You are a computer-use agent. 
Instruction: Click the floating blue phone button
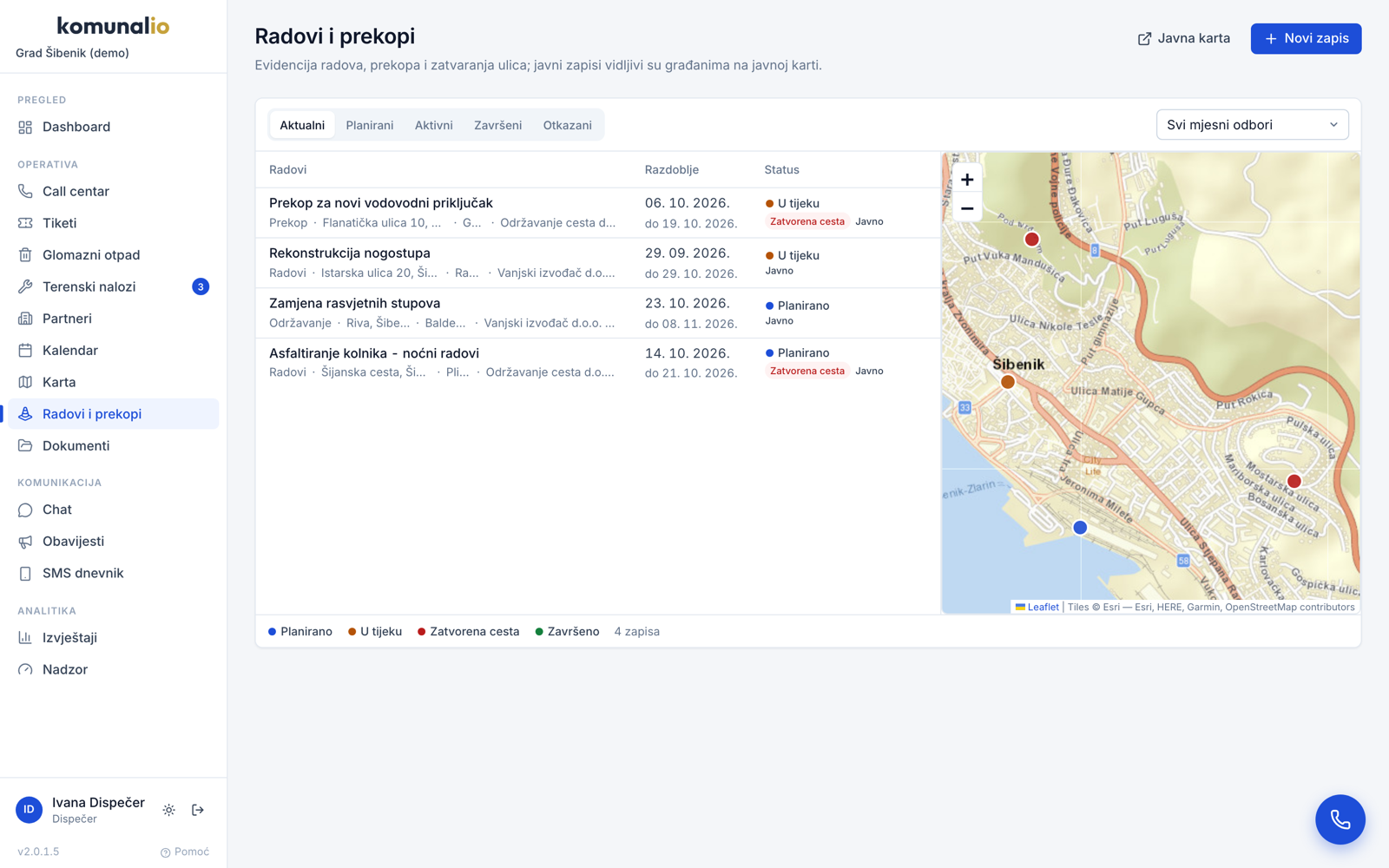(x=1340, y=819)
